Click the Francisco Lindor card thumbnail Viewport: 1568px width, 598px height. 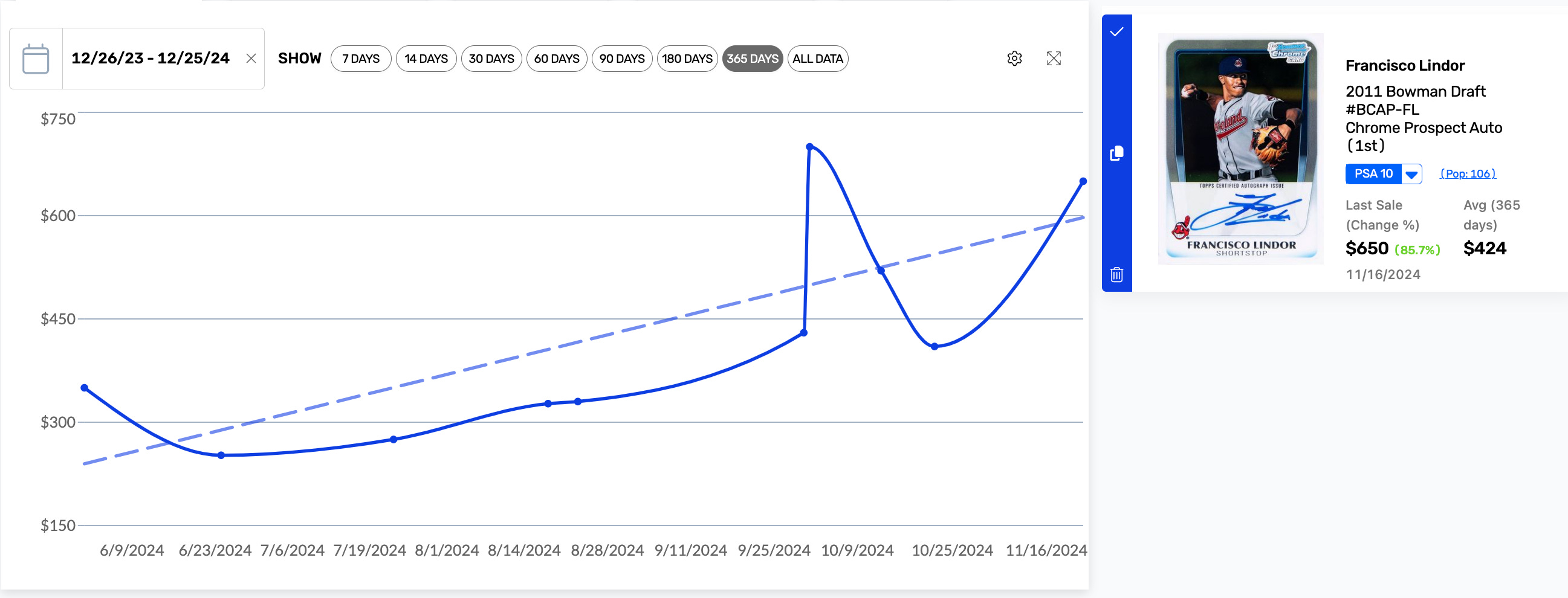point(1240,149)
